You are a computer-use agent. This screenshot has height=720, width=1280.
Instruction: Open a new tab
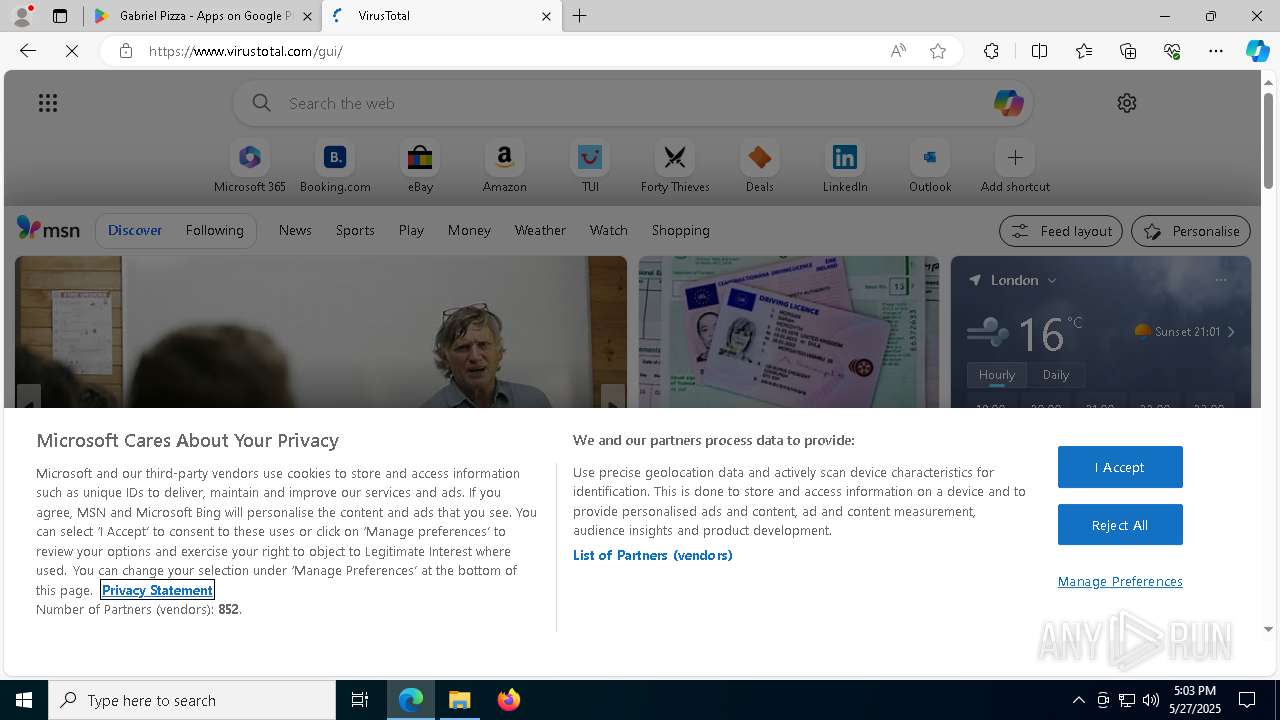[580, 16]
